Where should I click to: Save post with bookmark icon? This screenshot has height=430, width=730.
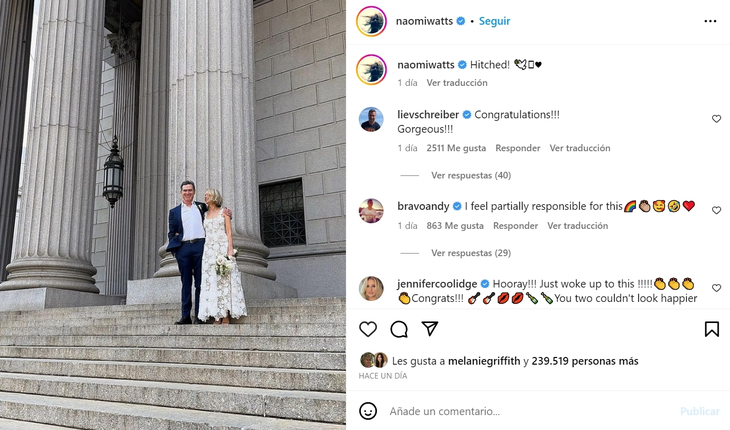711,329
